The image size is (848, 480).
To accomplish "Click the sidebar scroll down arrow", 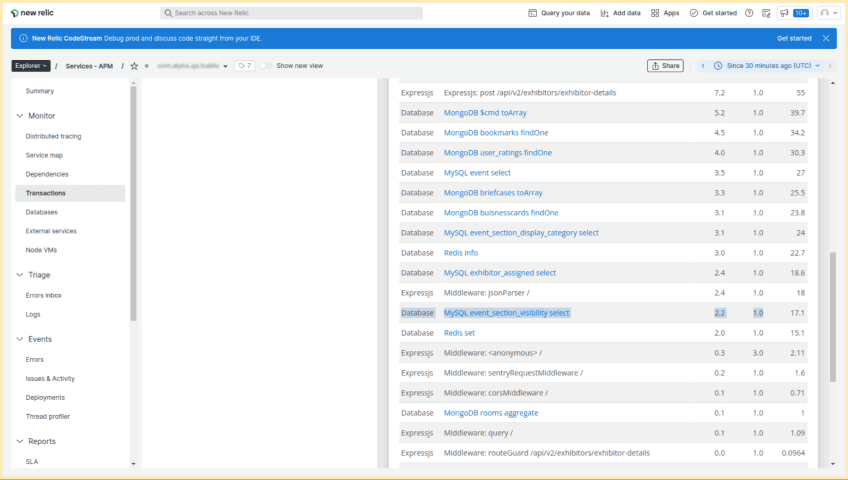I will point(134,464).
